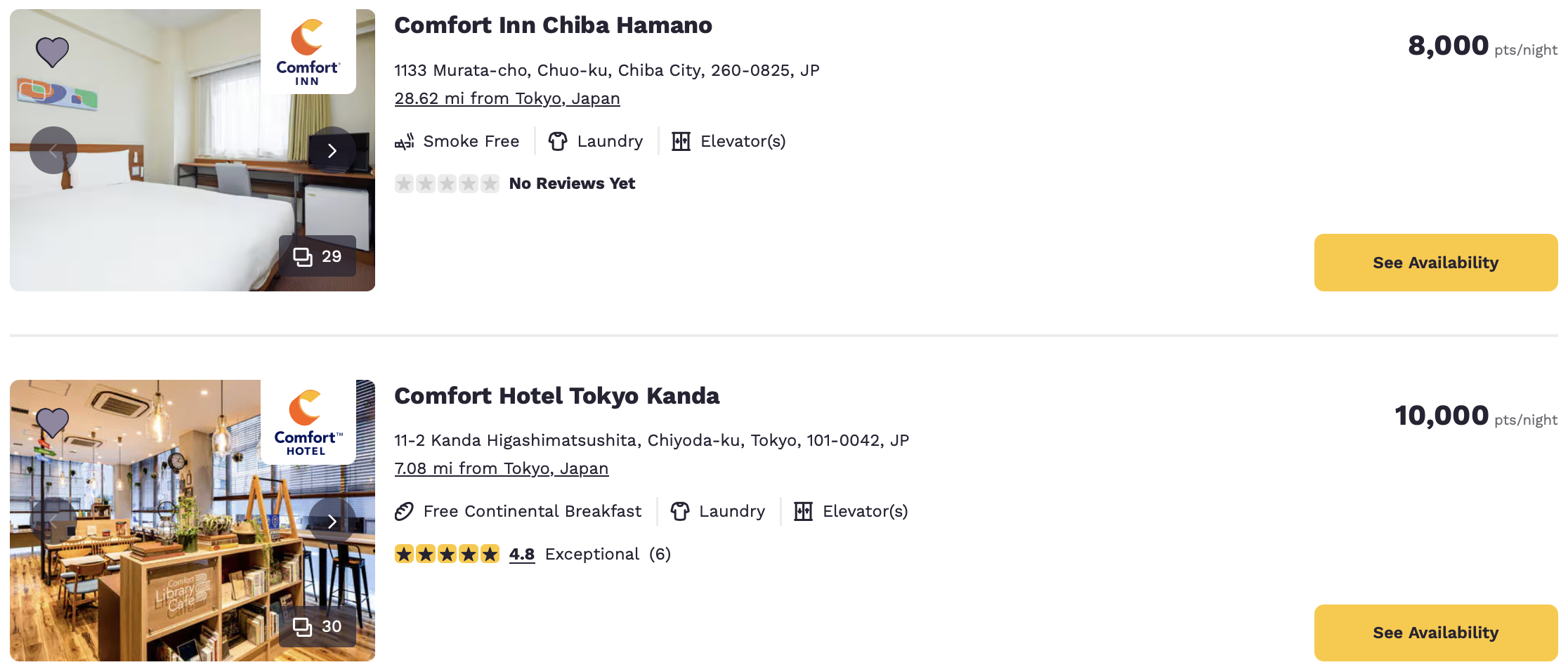
Task: Open the Comfort Hotel Tokyo Kanda title
Action: [556, 396]
